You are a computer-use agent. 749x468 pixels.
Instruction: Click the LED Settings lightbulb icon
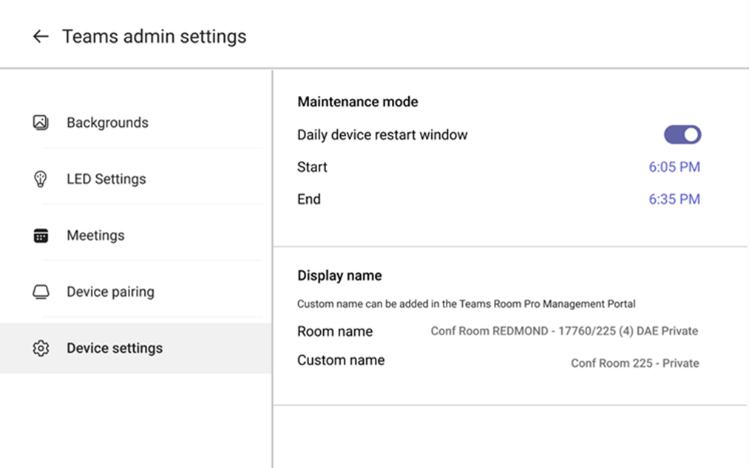[41, 179]
